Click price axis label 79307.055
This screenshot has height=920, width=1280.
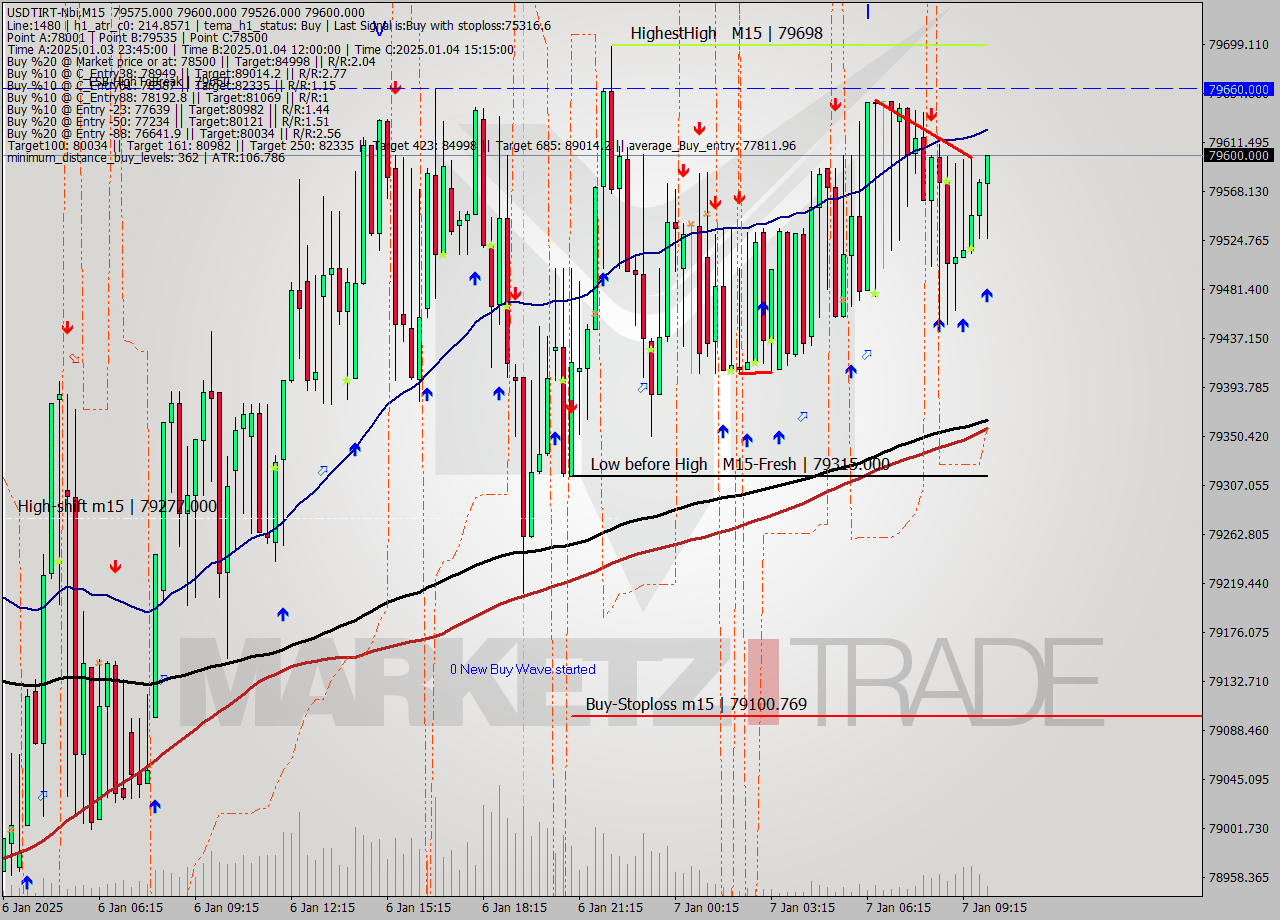(x=1239, y=486)
